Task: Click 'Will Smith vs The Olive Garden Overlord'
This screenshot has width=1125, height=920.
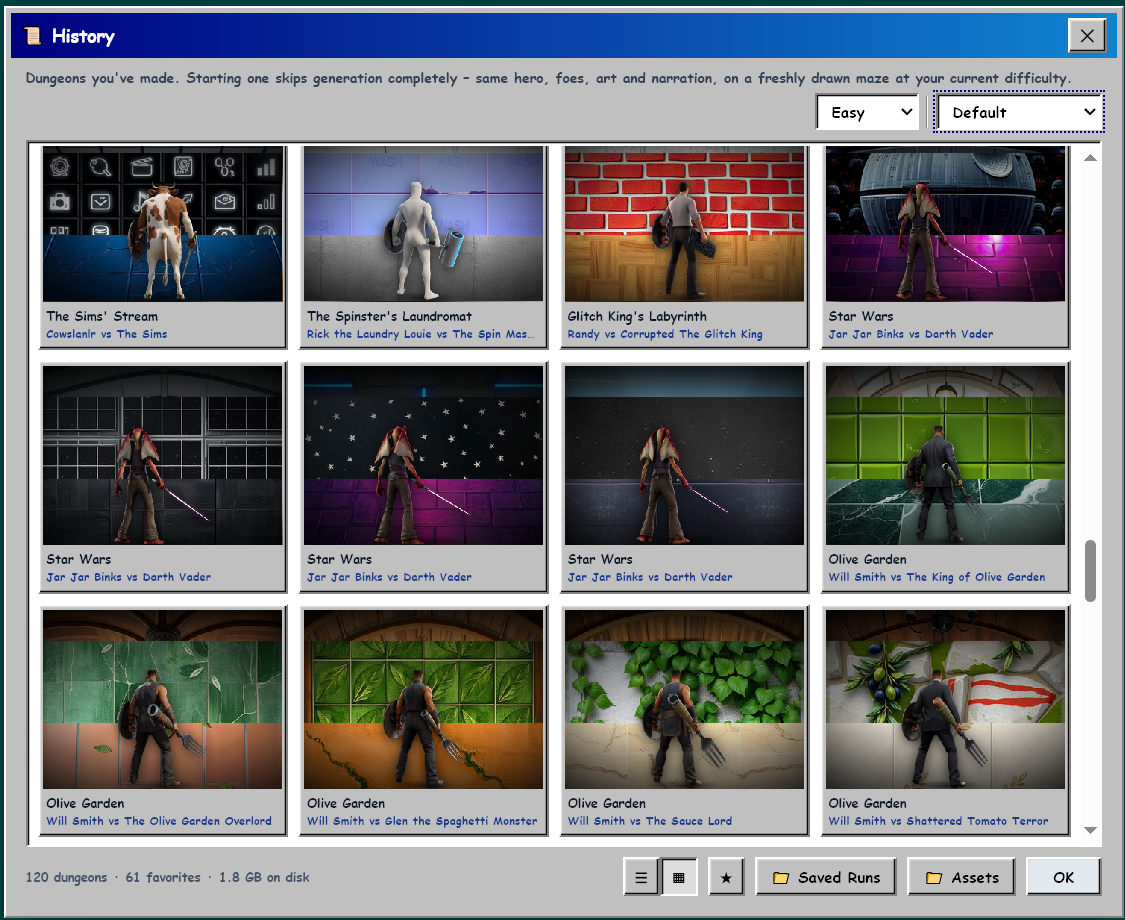Action: coord(159,821)
